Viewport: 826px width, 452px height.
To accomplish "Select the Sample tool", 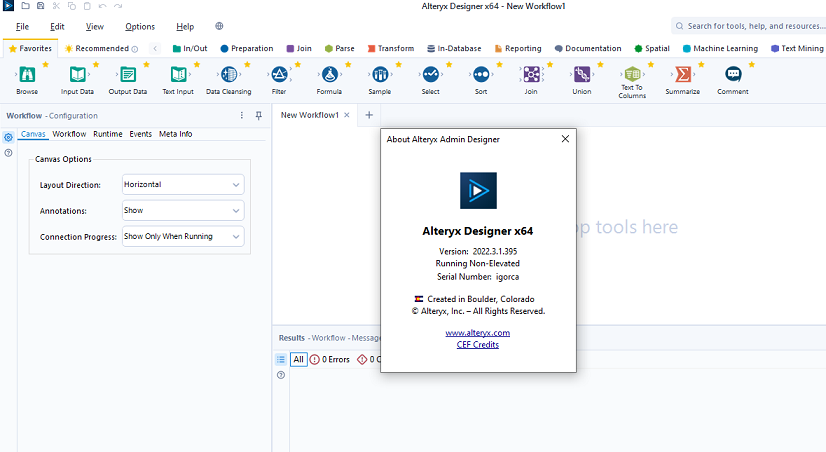I will pyautogui.click(x=380, y=74).
